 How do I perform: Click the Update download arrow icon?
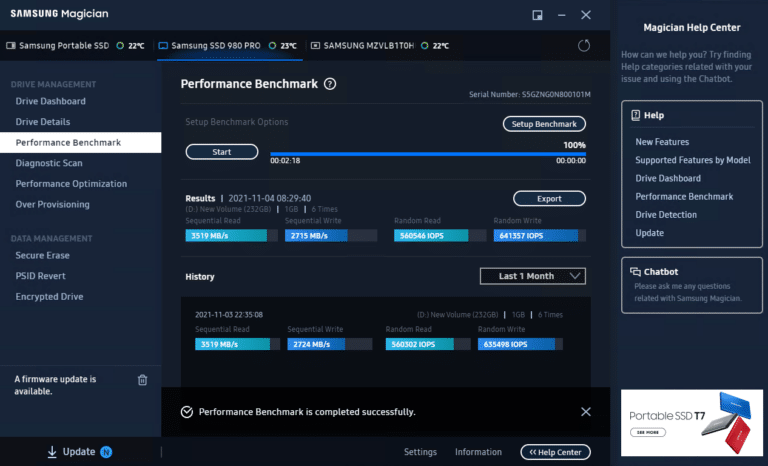click(52, 452)
